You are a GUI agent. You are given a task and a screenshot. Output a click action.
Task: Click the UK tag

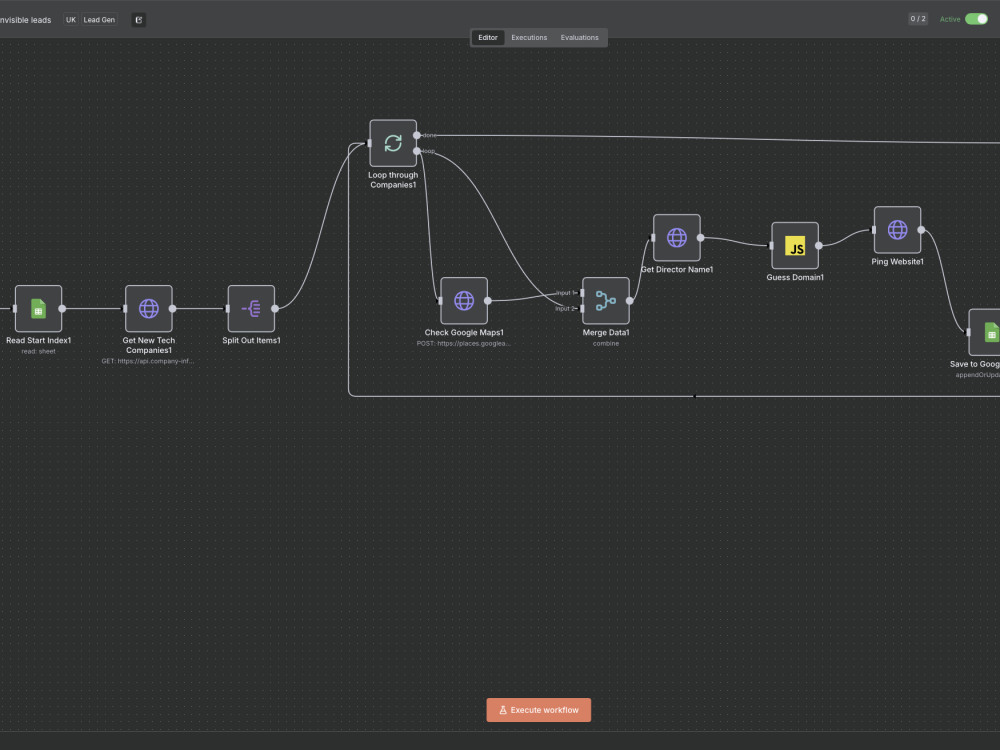pyautogui.click(x=71, y=20)
